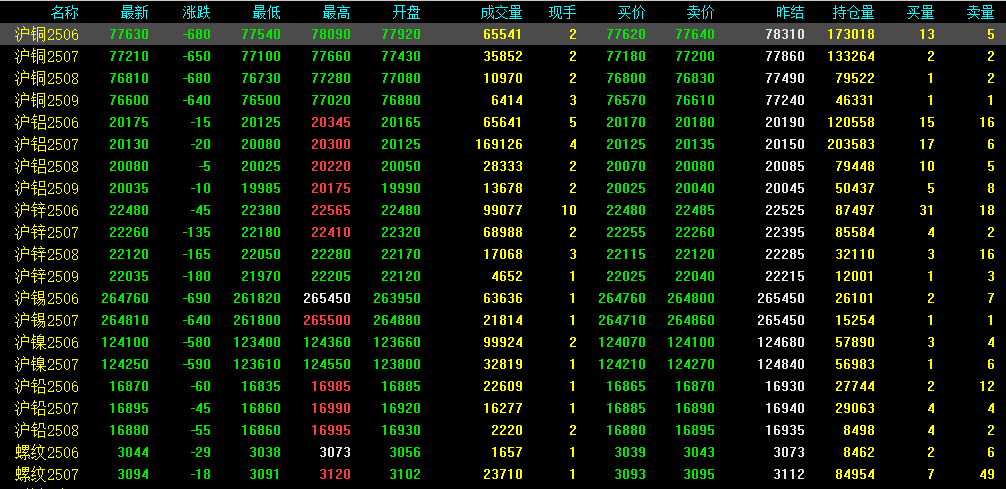Image resolution: width=1006 pixels, height=489 pixels.
Task: Select the 沪锌2506 contract name
Action: [x=47, y=210]
